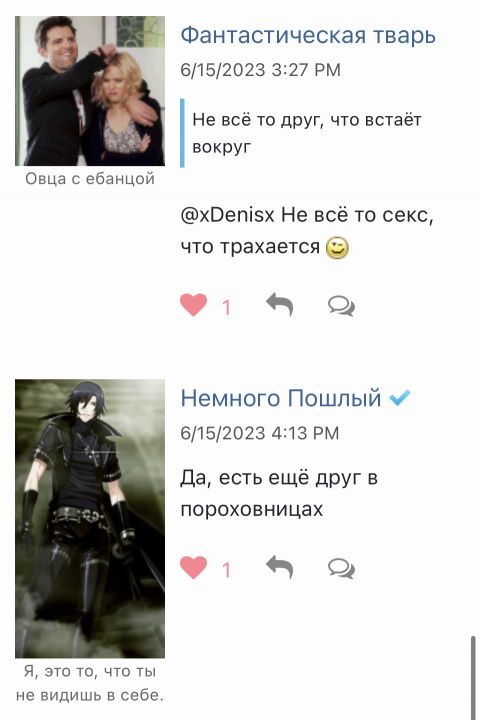The image size is (480, 720).
Task: Click Овца с ебанцой user title
Action: coord(90,179)
